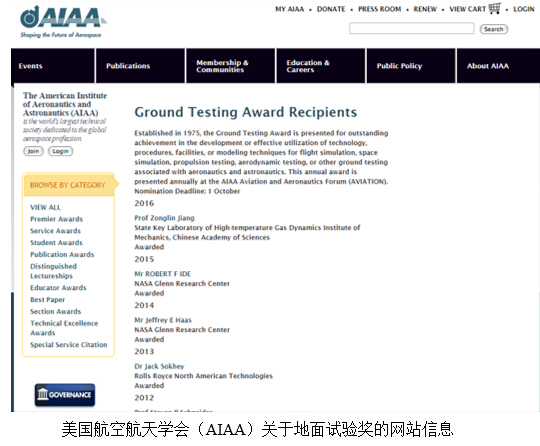Click the RENEW link

point(425,9)
